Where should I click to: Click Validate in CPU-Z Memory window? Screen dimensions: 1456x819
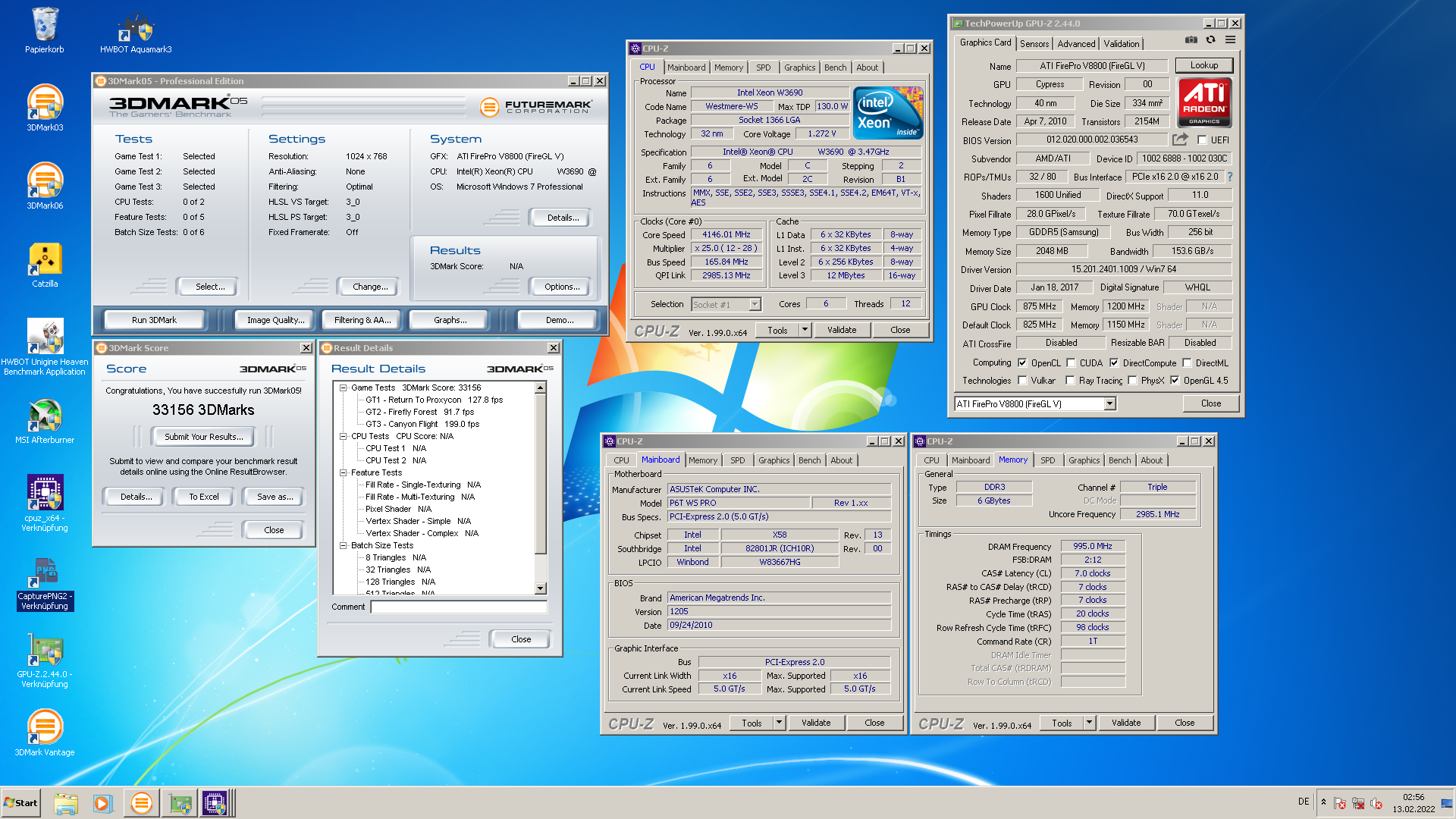tap(1126, 723)
